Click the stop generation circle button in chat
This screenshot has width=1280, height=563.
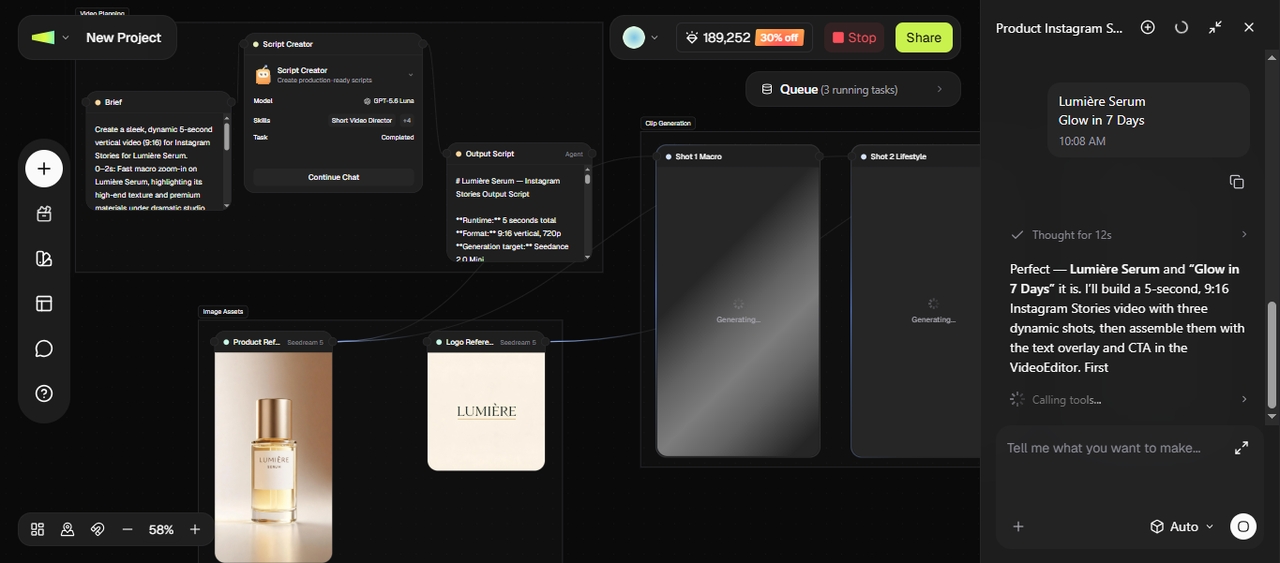1243,527
